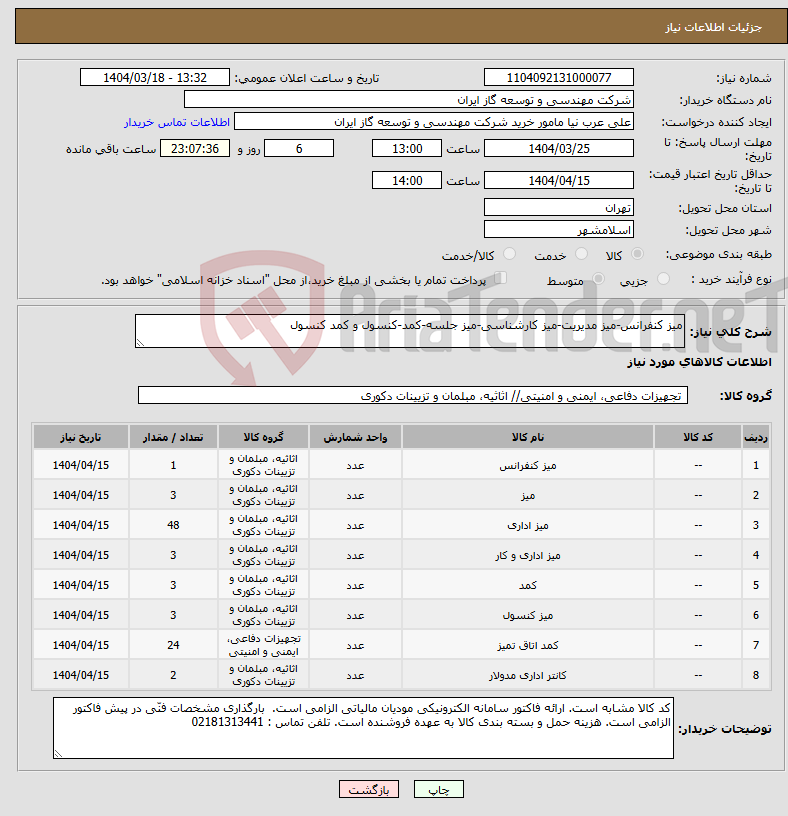Click request creator field علی عرب نیا
This screenshot has height=816, width=788.
(434, 122)
